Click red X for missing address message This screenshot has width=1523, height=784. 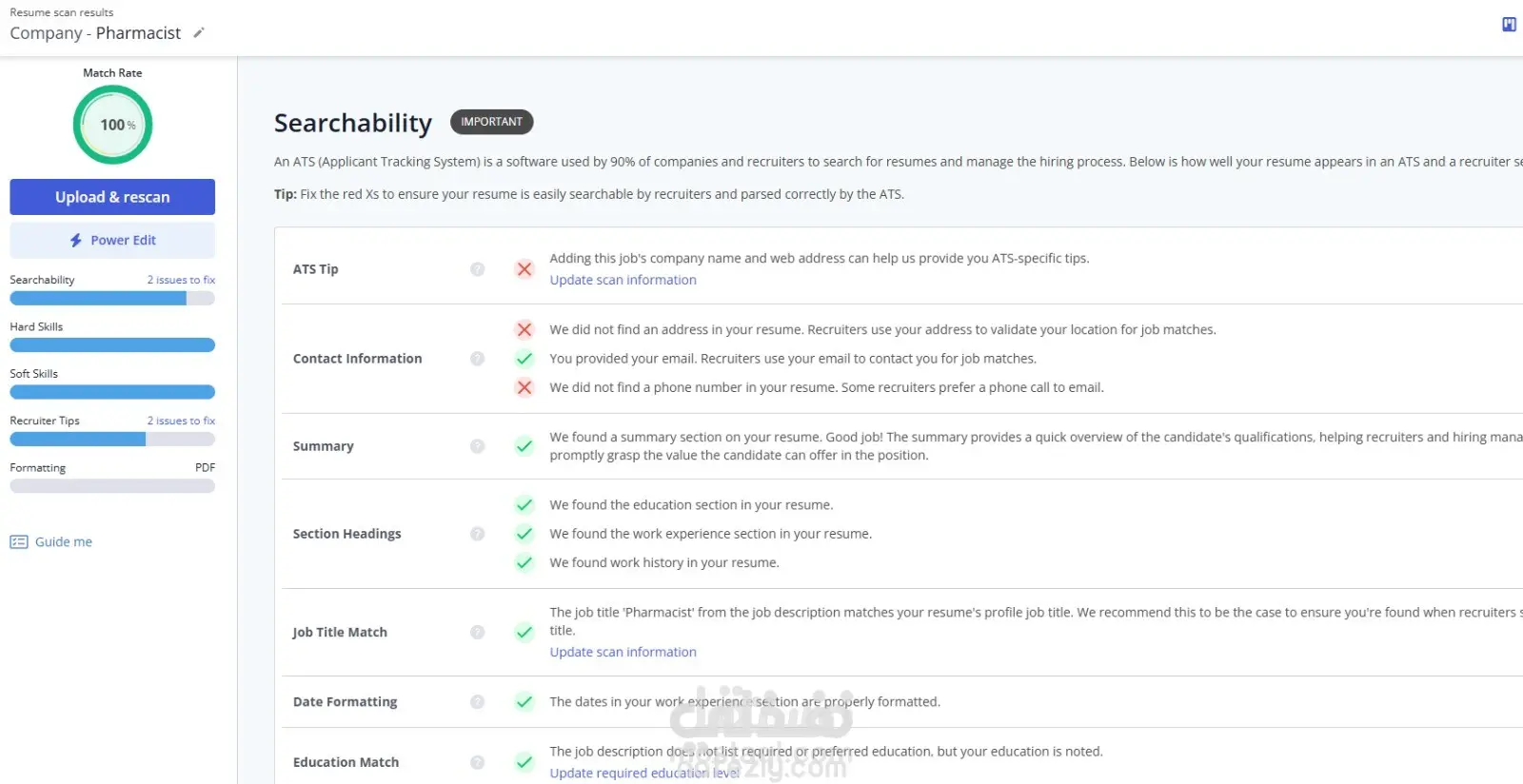[x=524, y=330]
